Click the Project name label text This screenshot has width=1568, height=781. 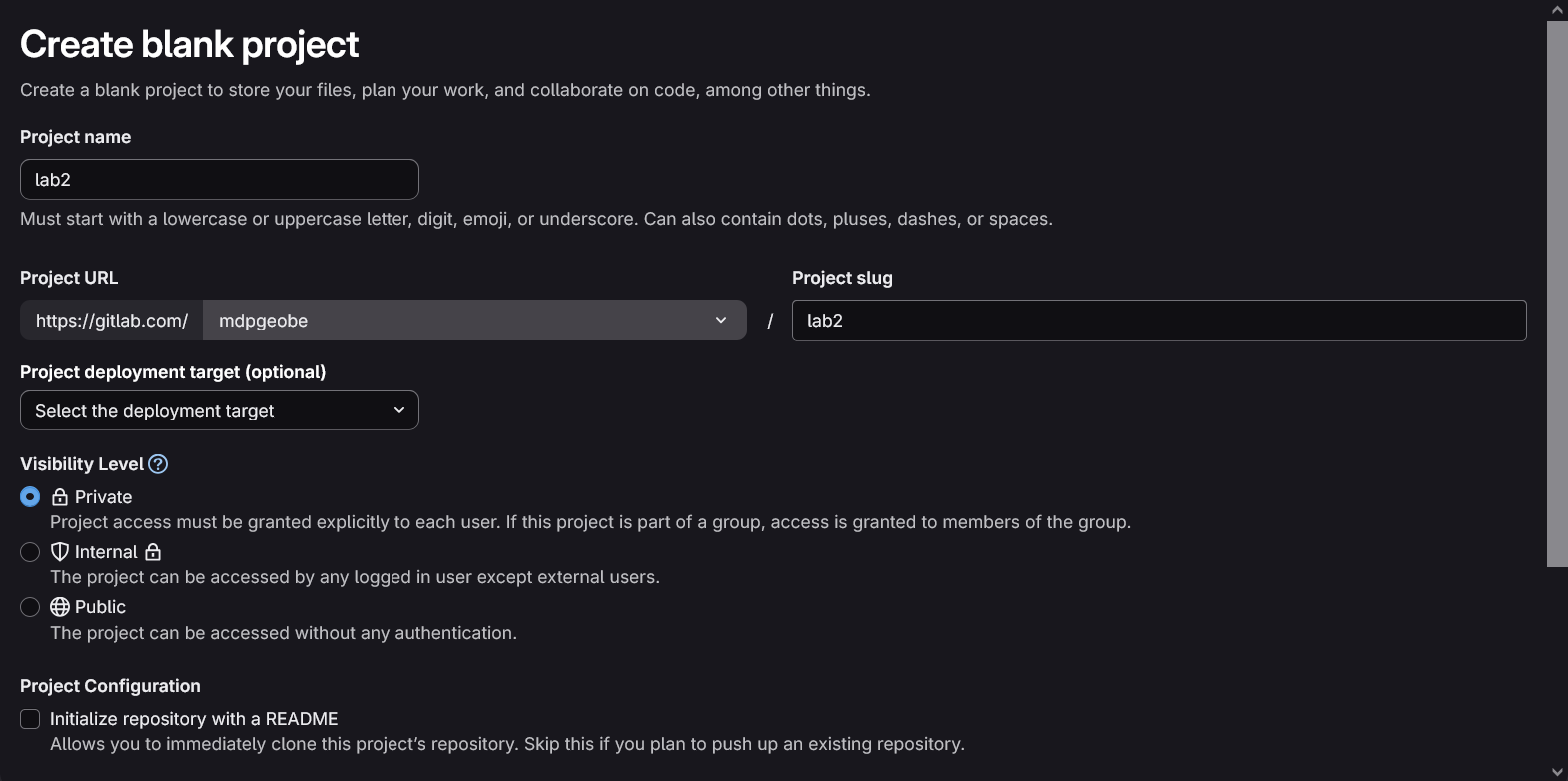[x=75, y=137]
